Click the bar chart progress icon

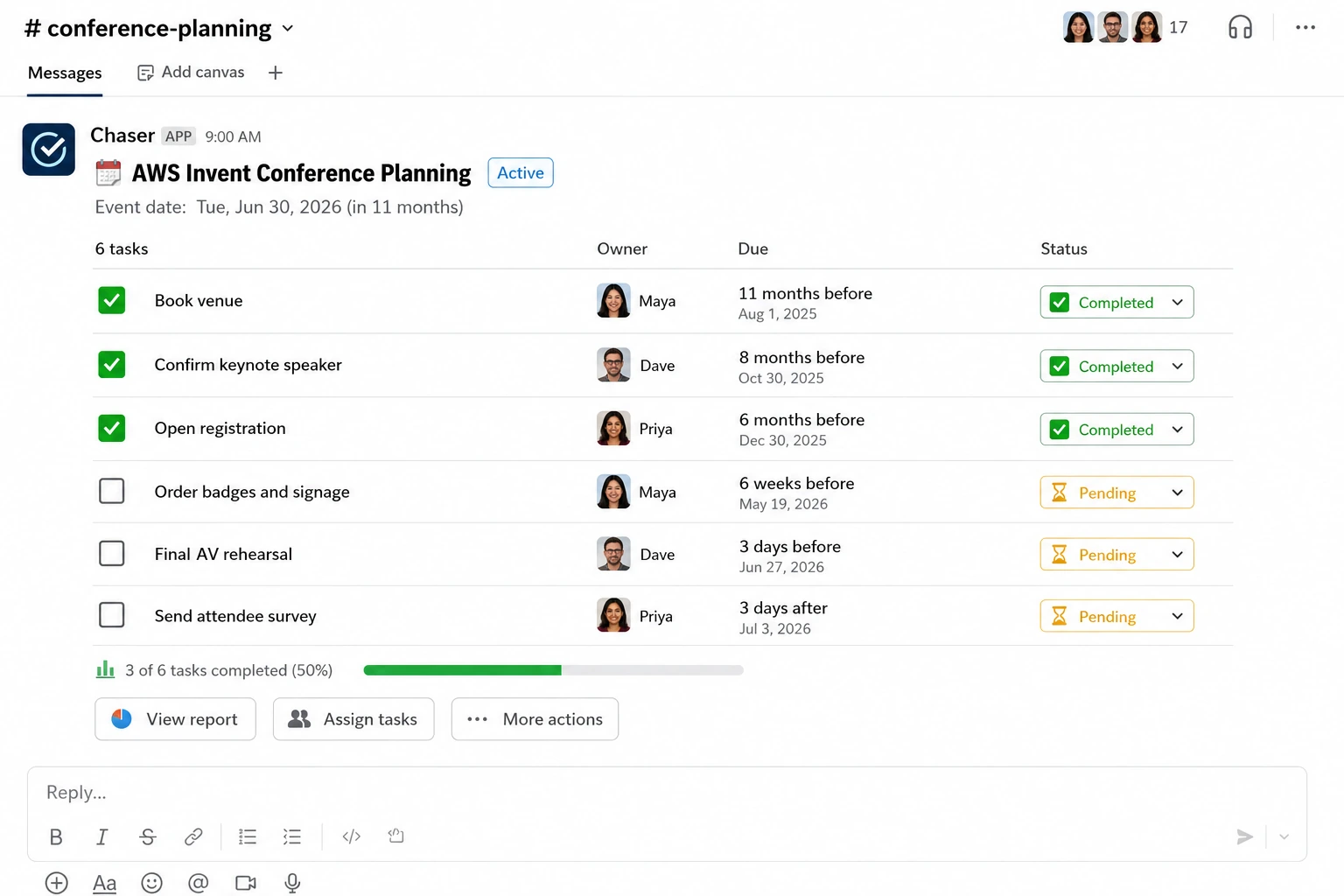point(105,669)
